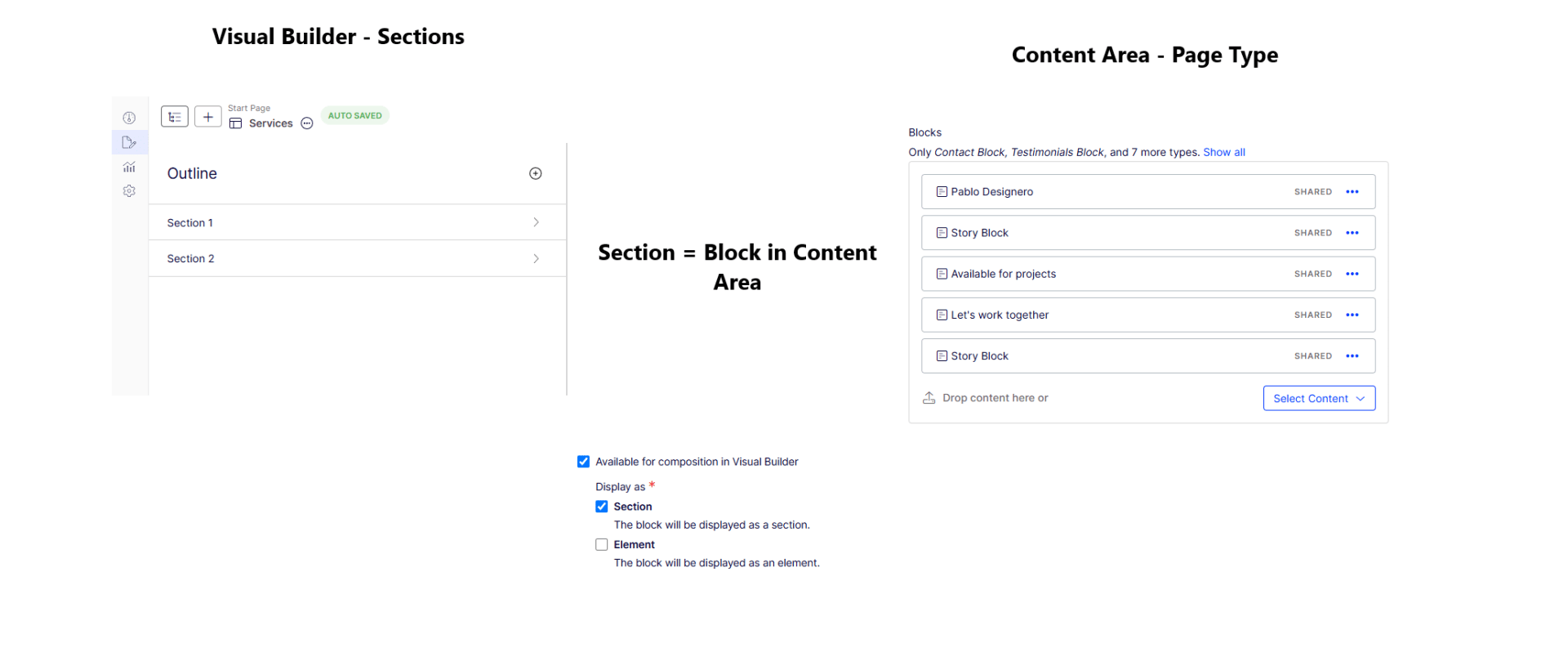This screenshot has height=657, width=1568.
Task: Open the edit page icon in the sidebar
Action: [x=129, y=142]
